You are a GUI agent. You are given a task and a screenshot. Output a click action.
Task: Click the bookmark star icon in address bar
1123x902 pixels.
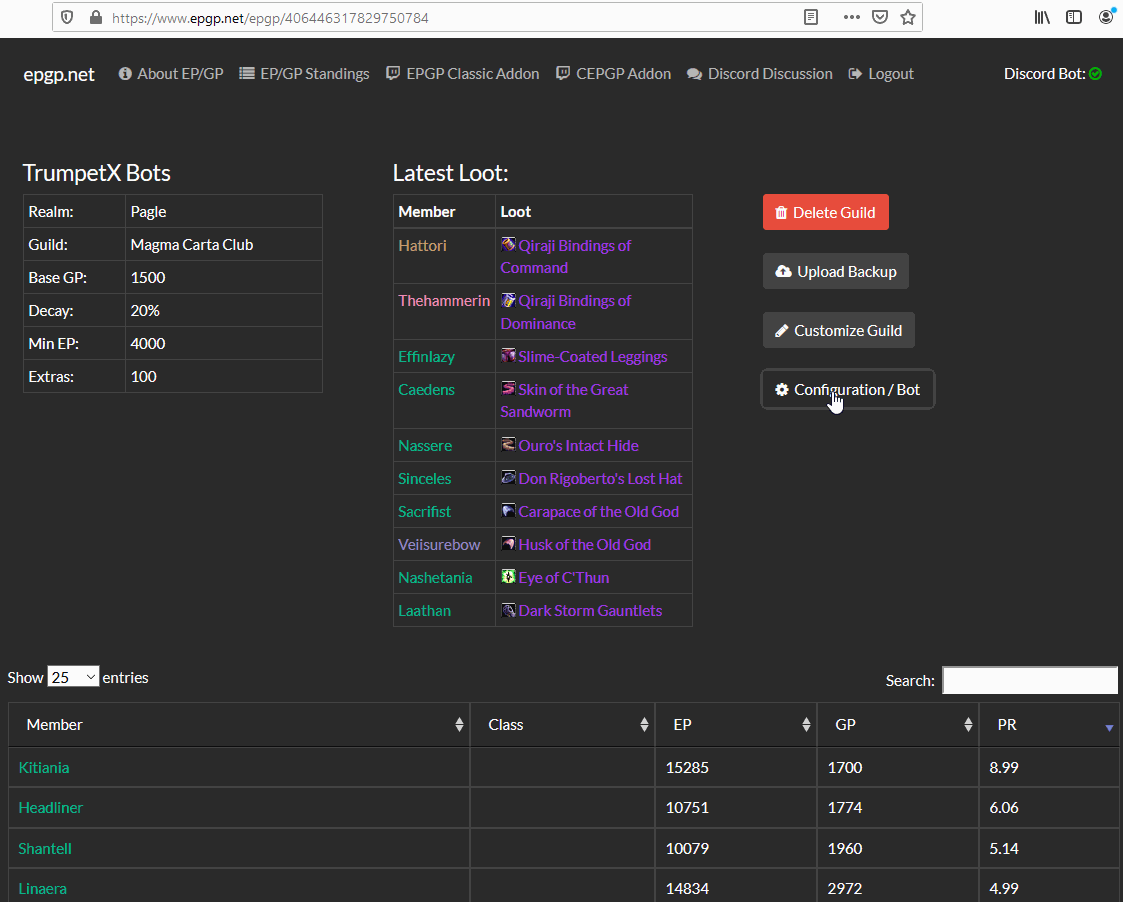click(907, 17)
